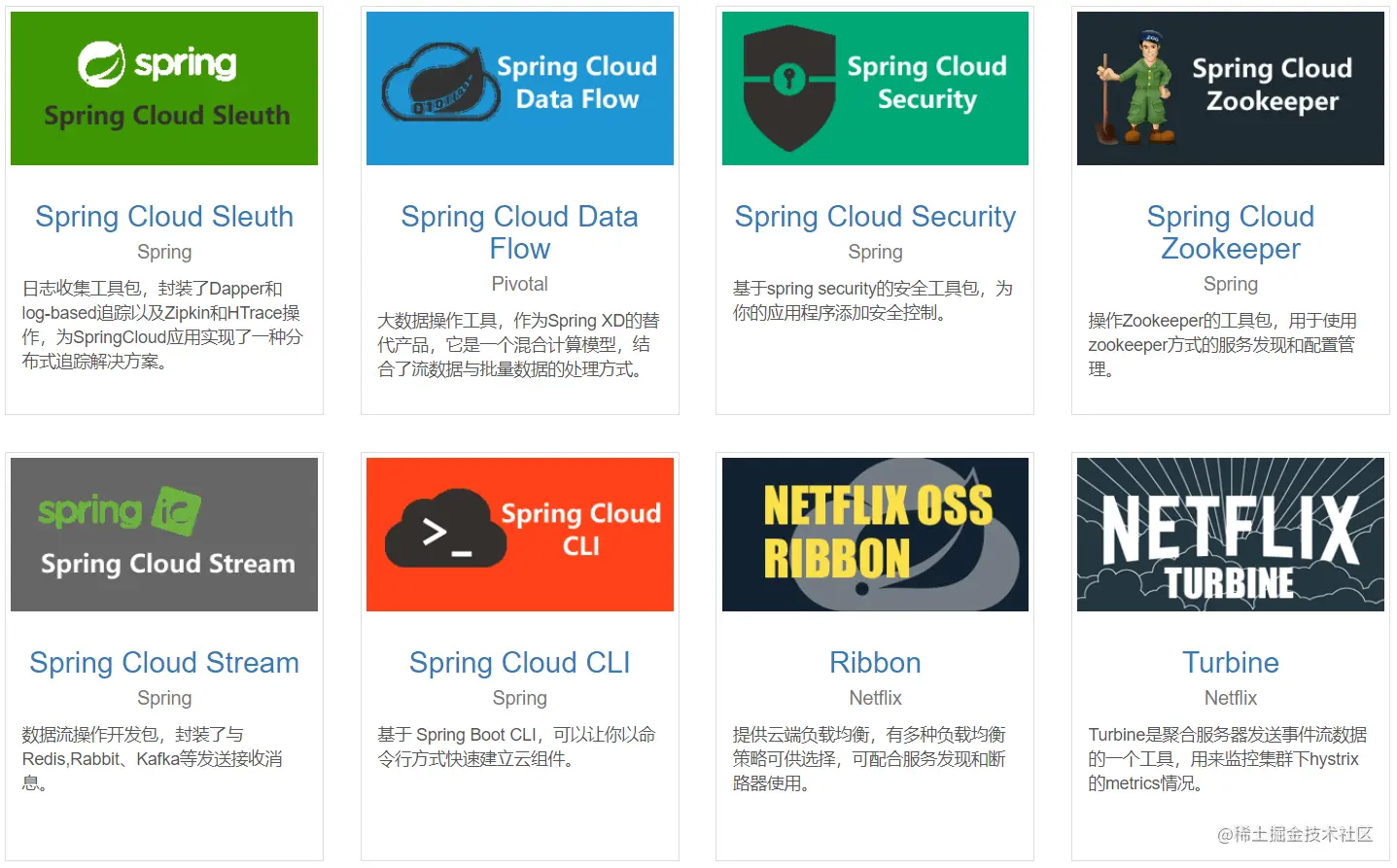The image size is (1397, 868).
Task: Open the Spring Cloud Zookeeper dark banner
Action: (x=1231, y=88)
